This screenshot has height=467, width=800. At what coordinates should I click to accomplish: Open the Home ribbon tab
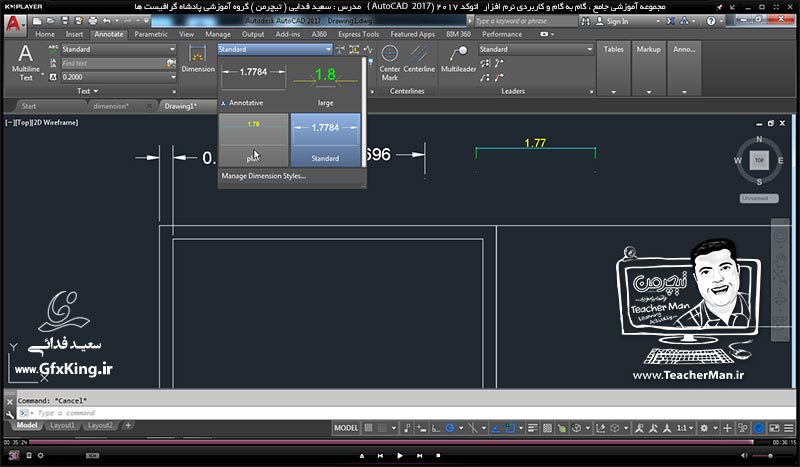click(x=45, y=34)
